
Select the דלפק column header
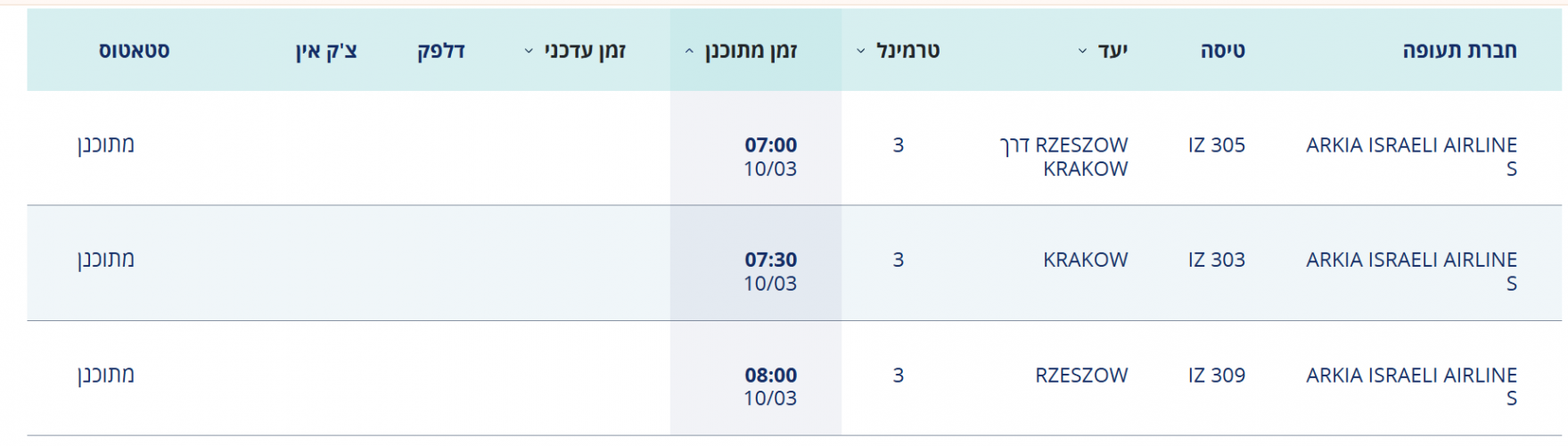[x=441, y=51]
